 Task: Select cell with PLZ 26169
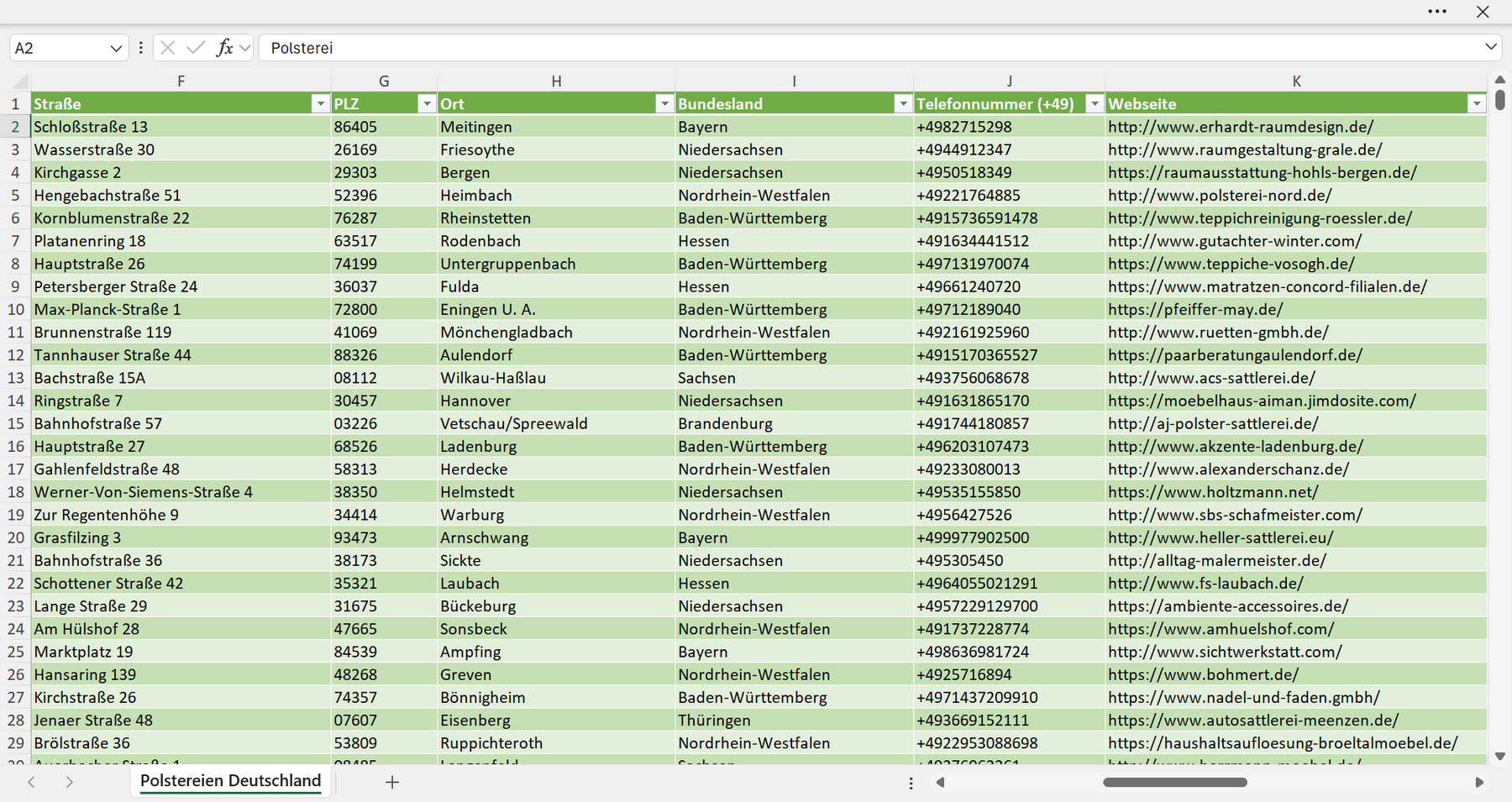pos(384,149)
